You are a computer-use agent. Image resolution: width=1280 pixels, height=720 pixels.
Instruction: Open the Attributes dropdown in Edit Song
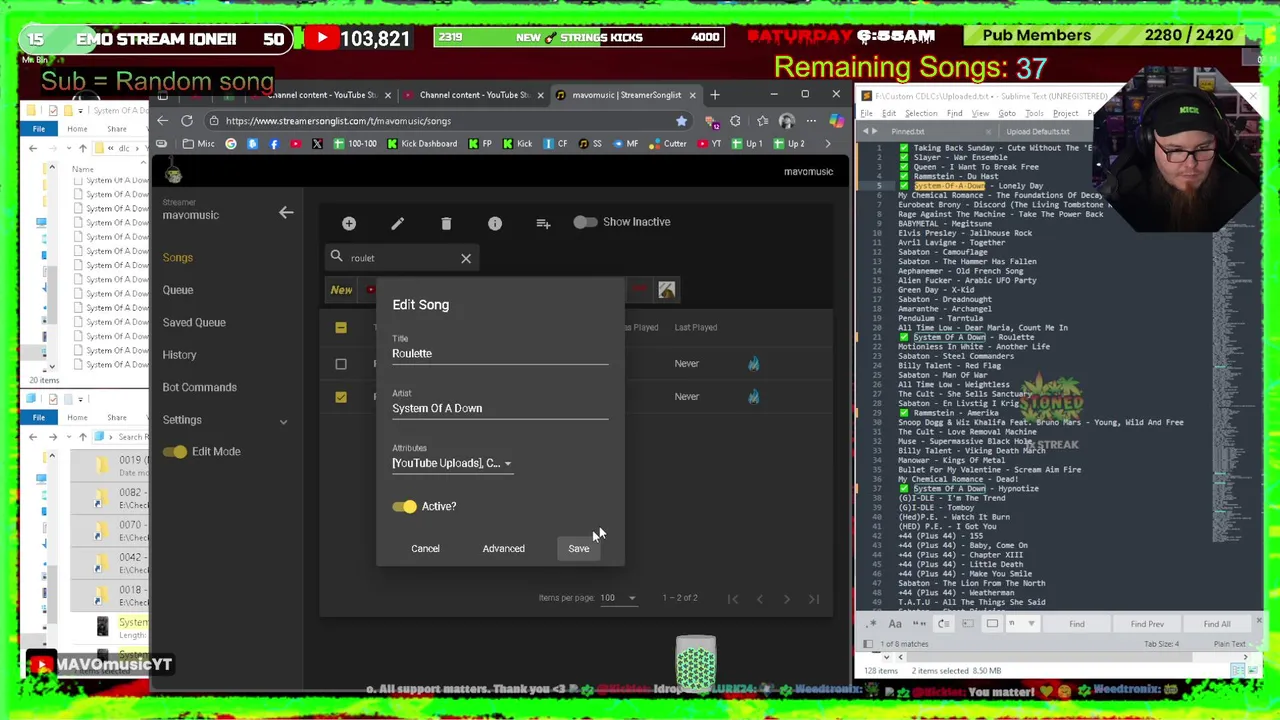coord(452,463)
